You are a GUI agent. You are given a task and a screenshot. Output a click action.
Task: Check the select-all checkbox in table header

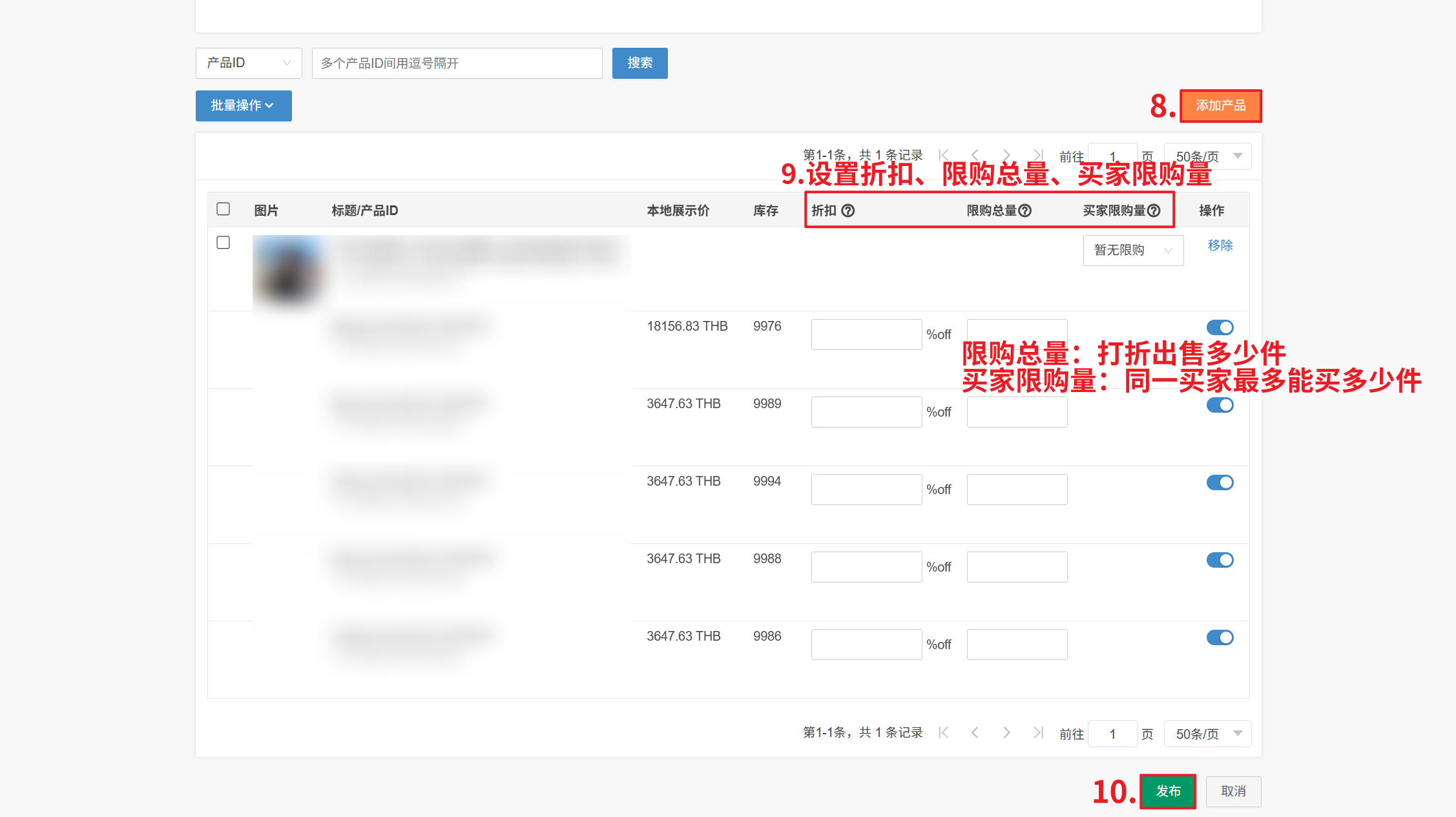click(224, 209)
